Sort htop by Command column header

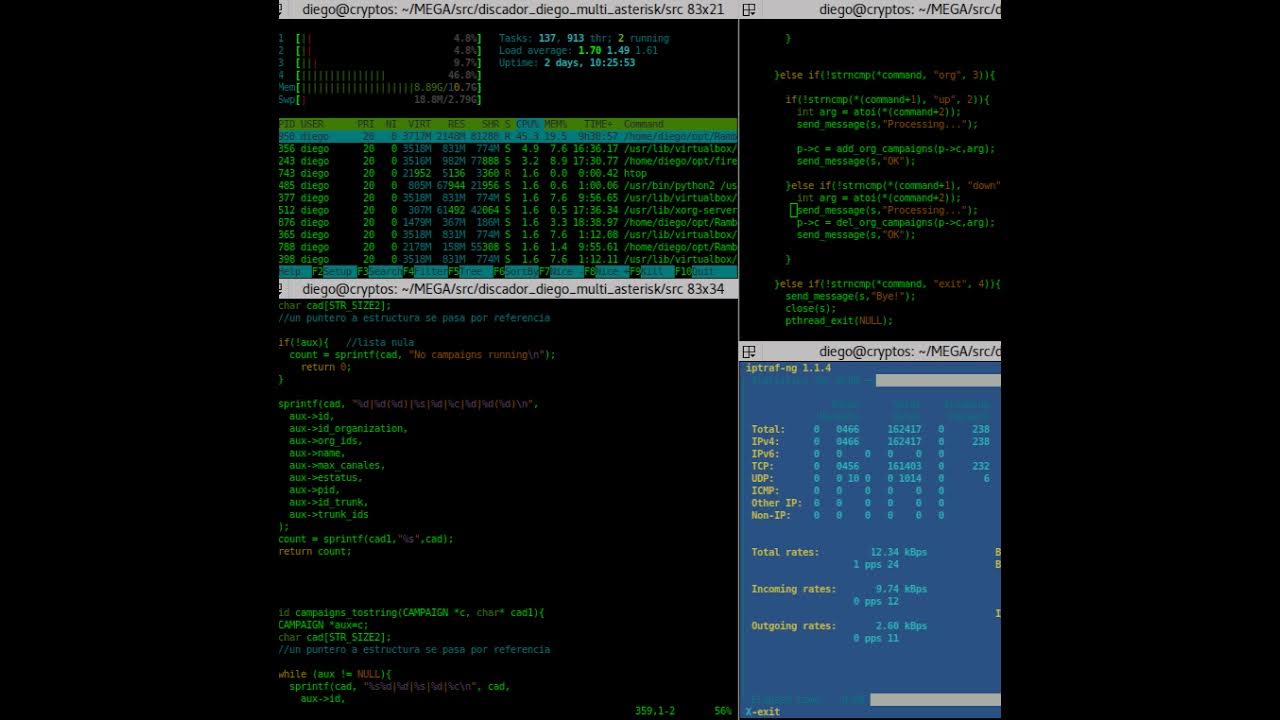644,124
